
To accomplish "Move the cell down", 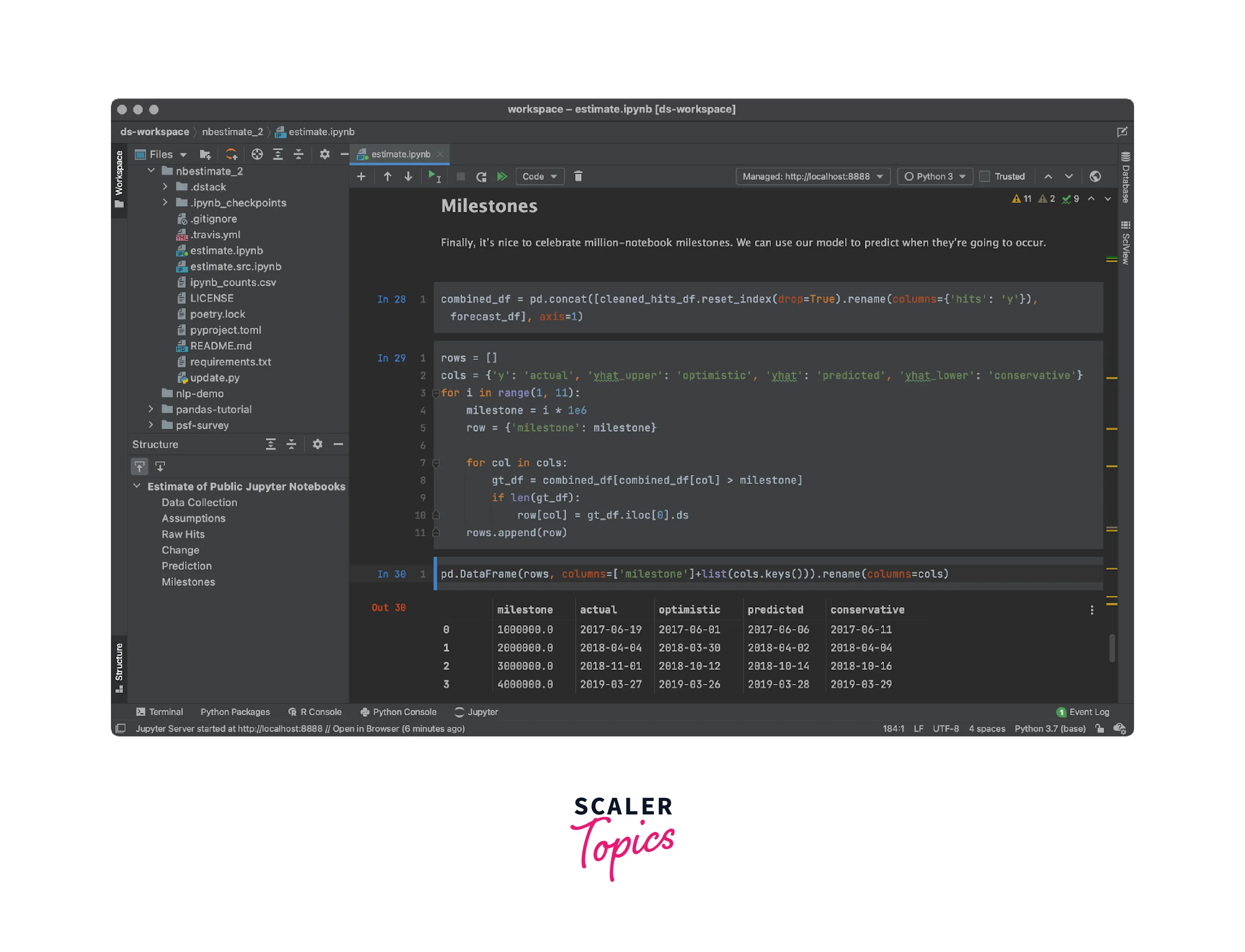I will (x=408, y=176).
